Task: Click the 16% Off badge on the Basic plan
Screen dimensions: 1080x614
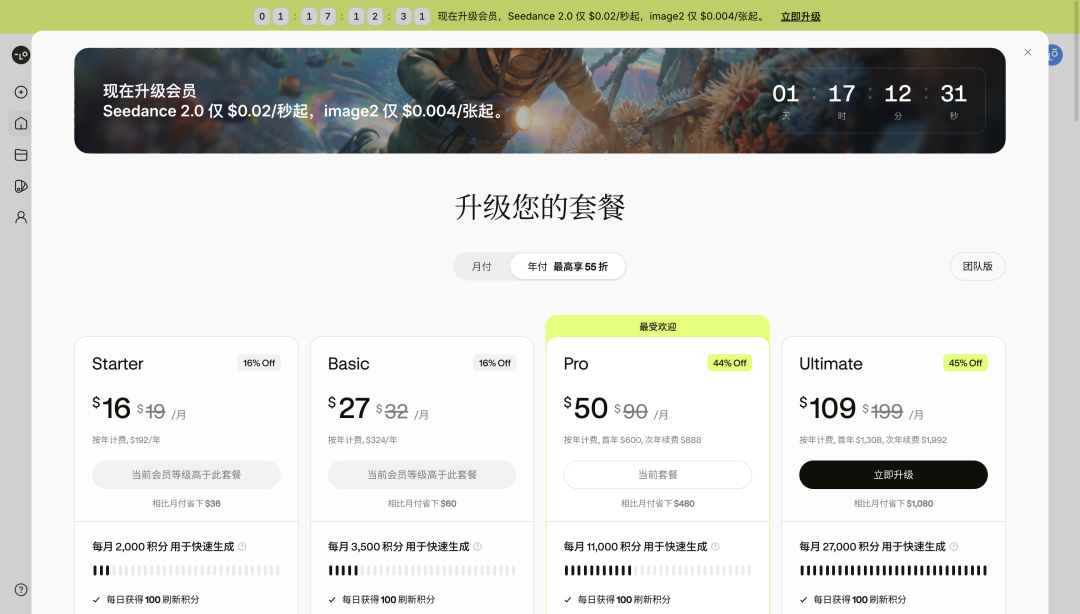Action: [495, 363]
